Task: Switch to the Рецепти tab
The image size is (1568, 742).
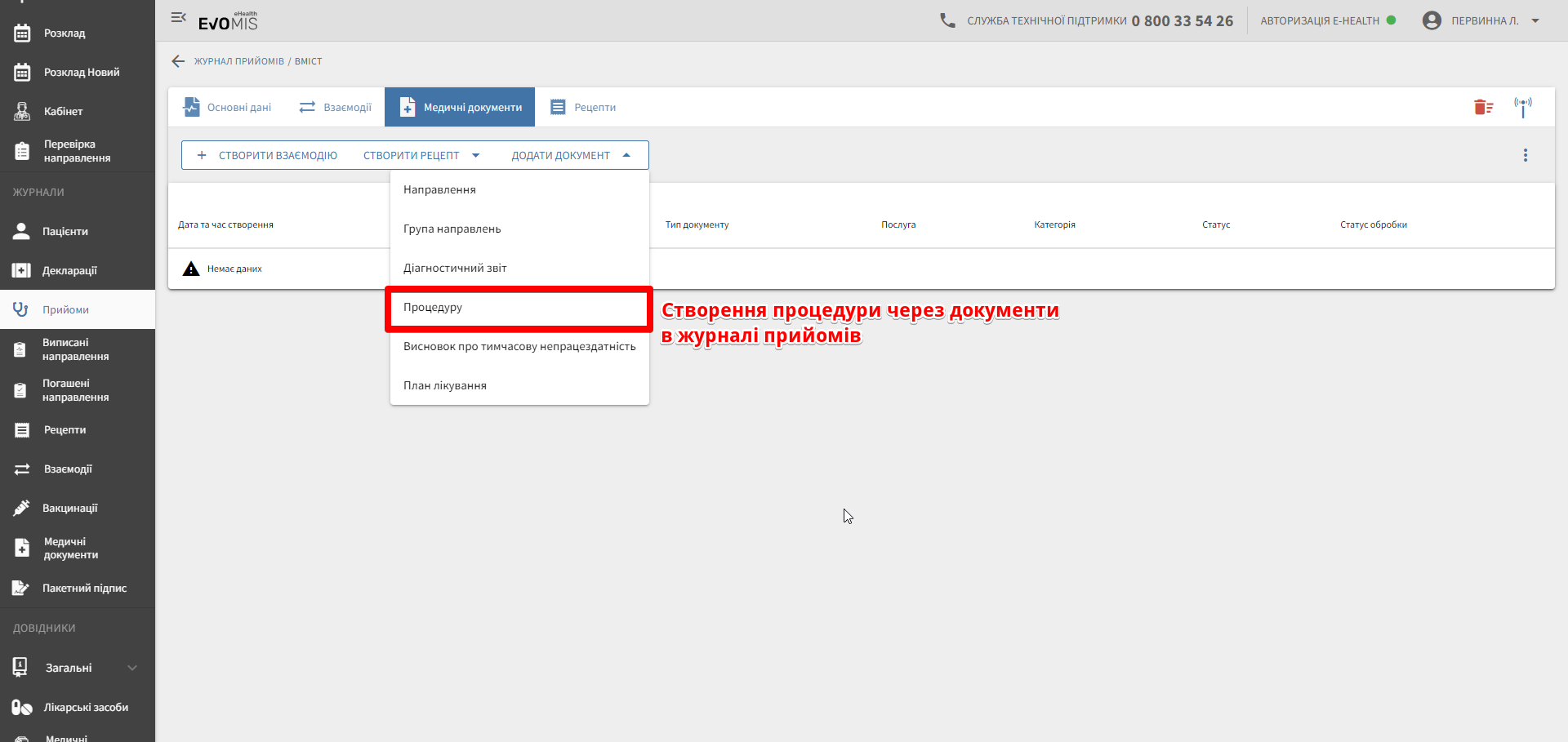Action: 583,107
